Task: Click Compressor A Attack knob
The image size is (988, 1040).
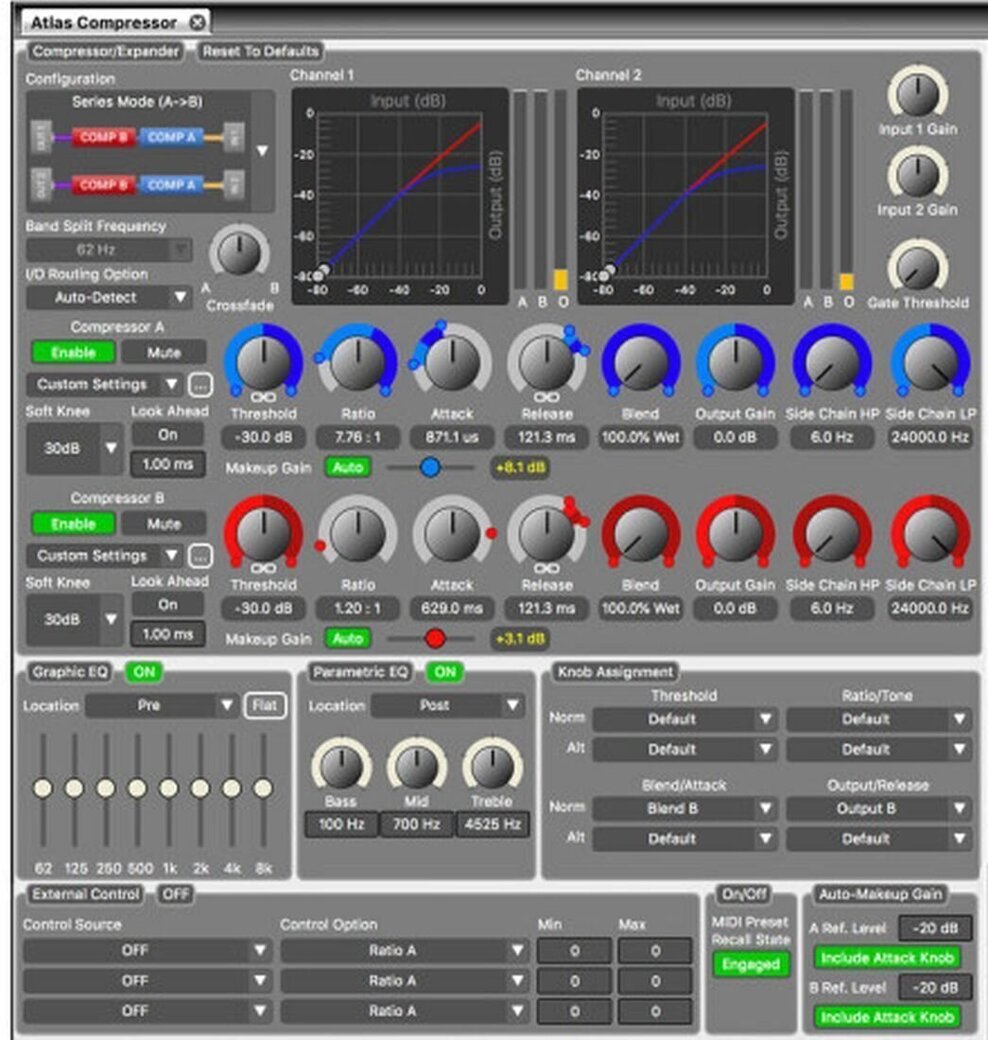Action: 452,360
